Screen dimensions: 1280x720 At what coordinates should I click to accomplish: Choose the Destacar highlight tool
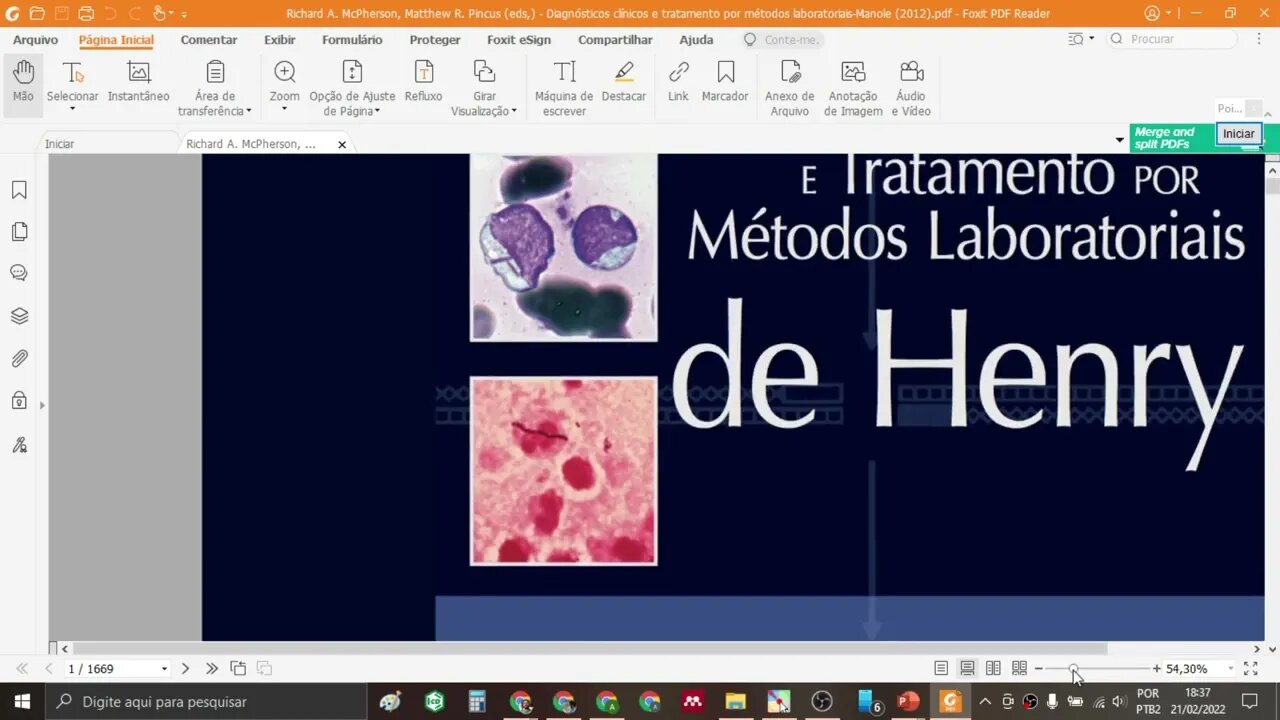(624, 81)
